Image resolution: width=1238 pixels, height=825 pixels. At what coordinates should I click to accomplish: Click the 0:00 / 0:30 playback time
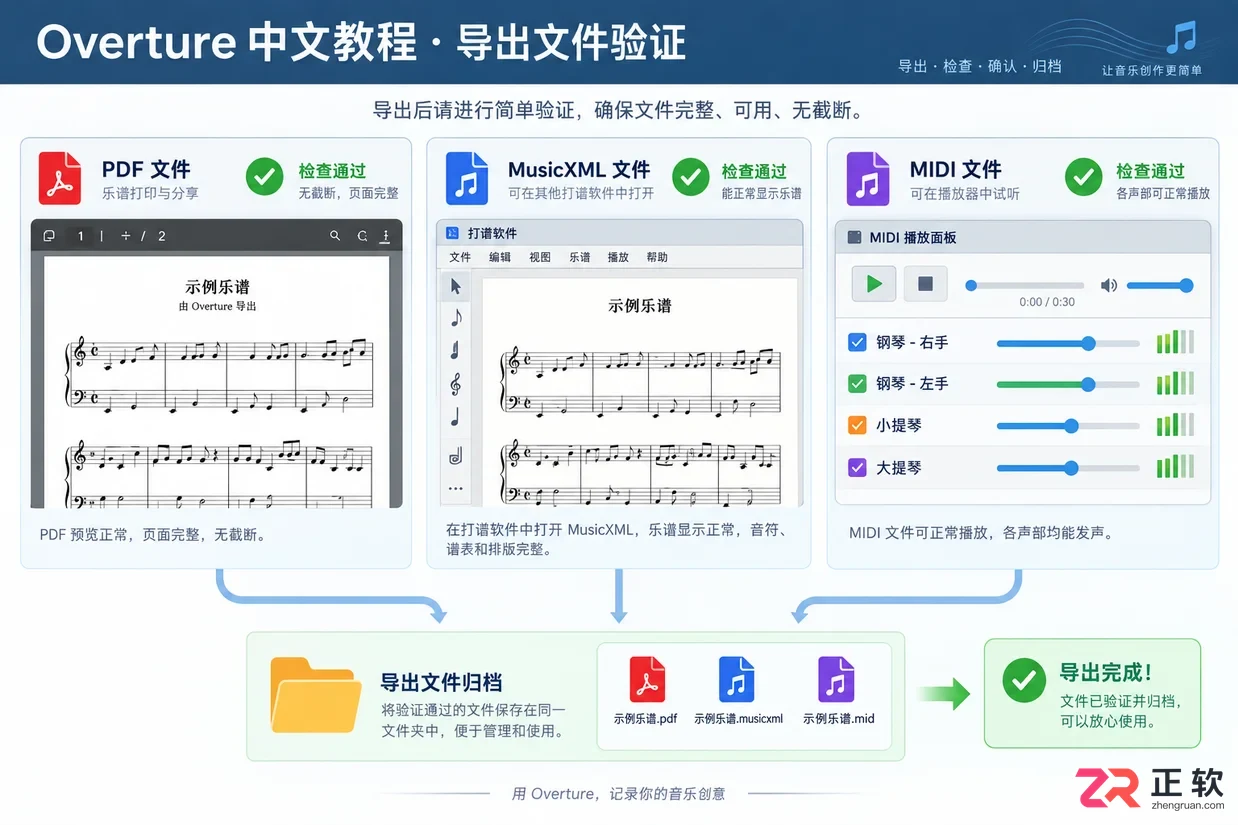1047,302
